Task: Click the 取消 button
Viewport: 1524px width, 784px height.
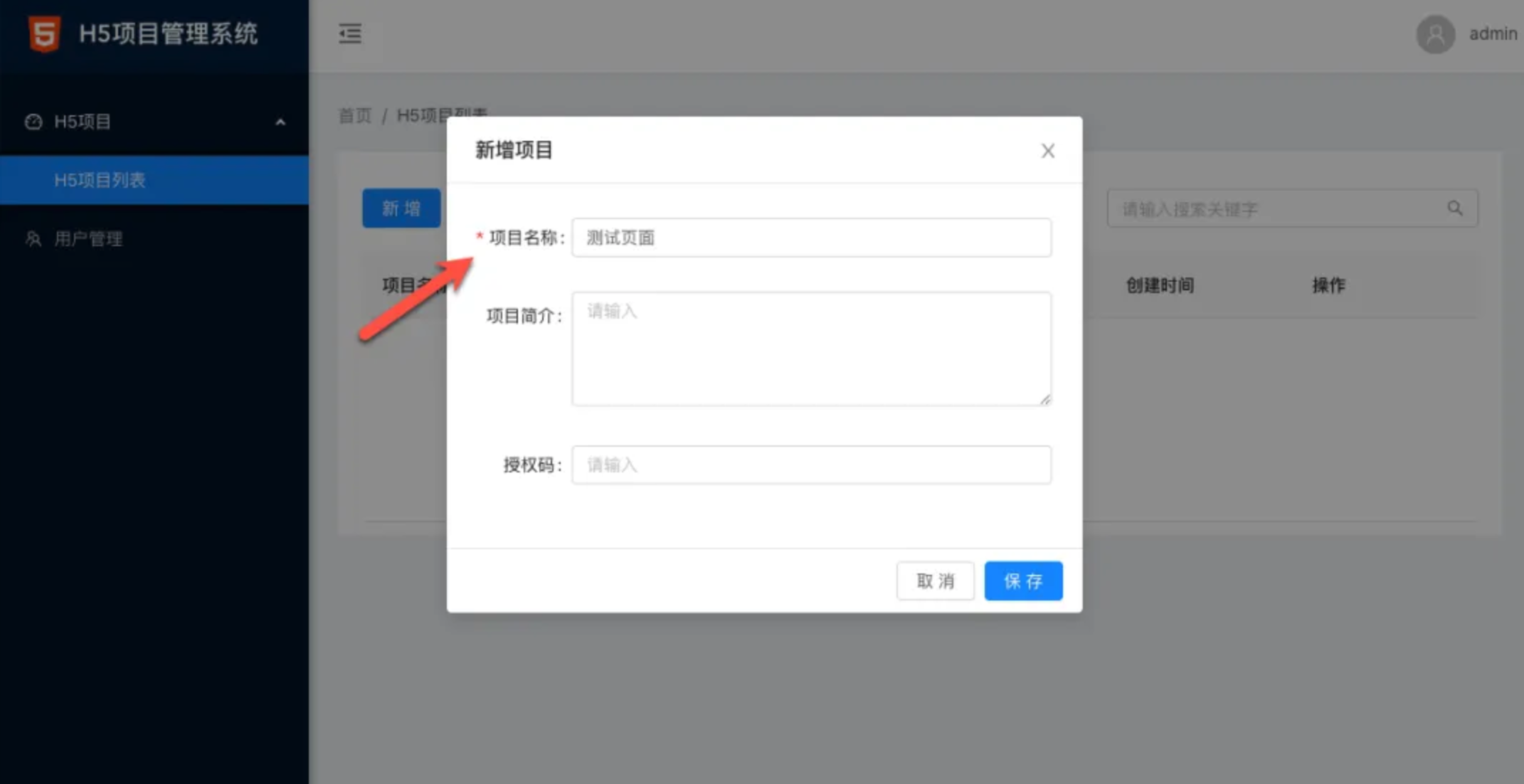Action: (935, 581)
